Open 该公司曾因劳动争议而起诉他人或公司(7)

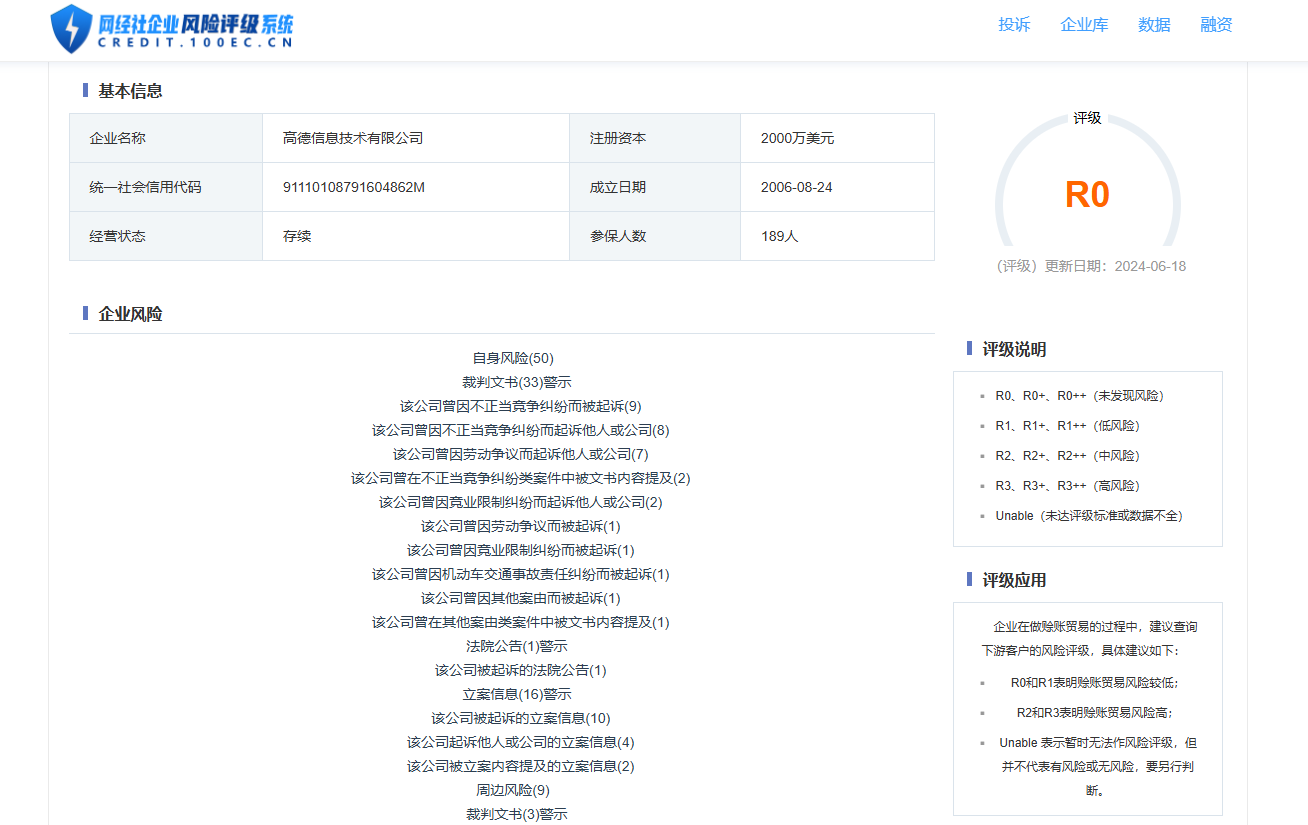click(521, 454)
